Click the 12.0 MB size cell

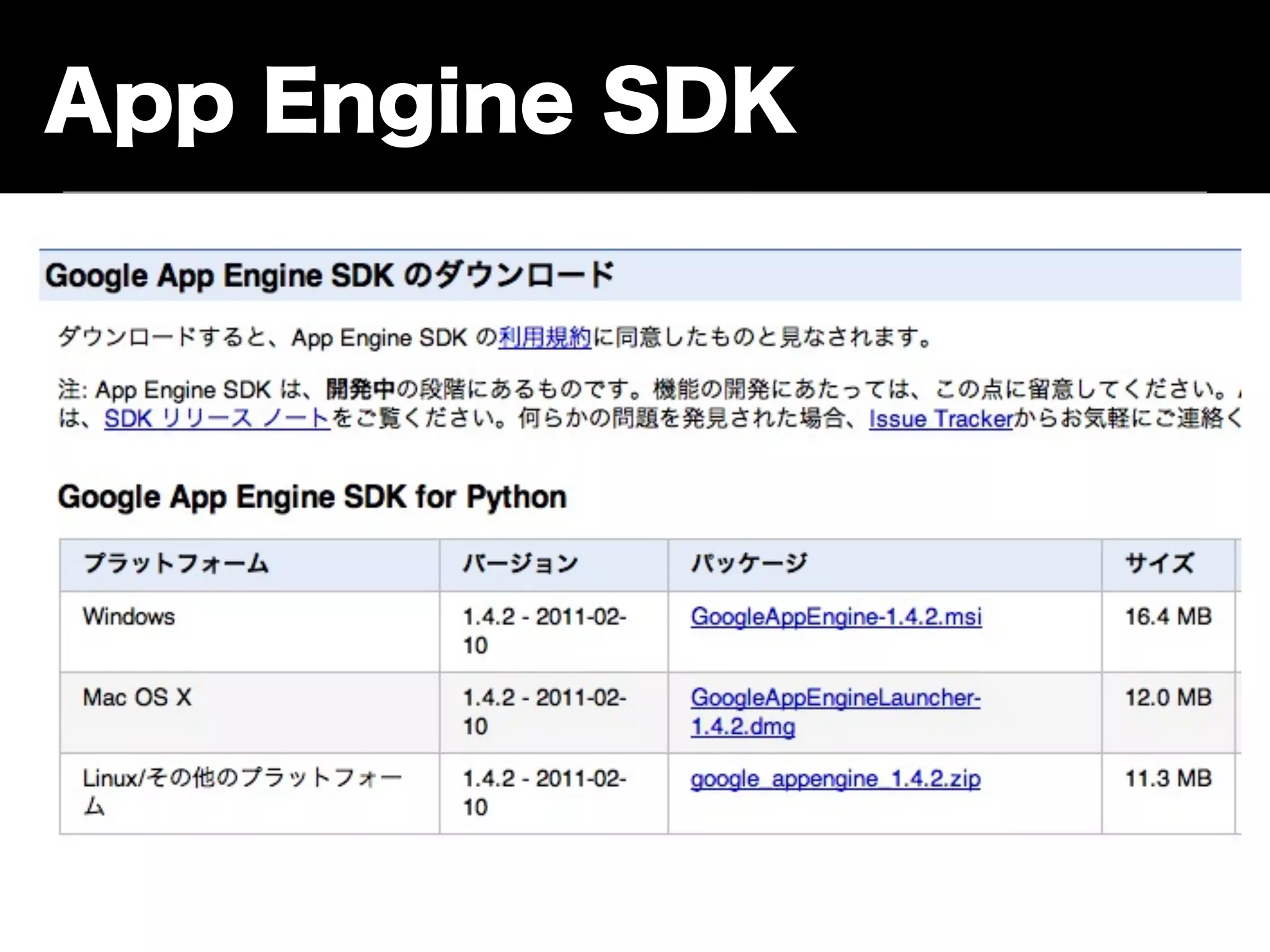pos(1168,698)
